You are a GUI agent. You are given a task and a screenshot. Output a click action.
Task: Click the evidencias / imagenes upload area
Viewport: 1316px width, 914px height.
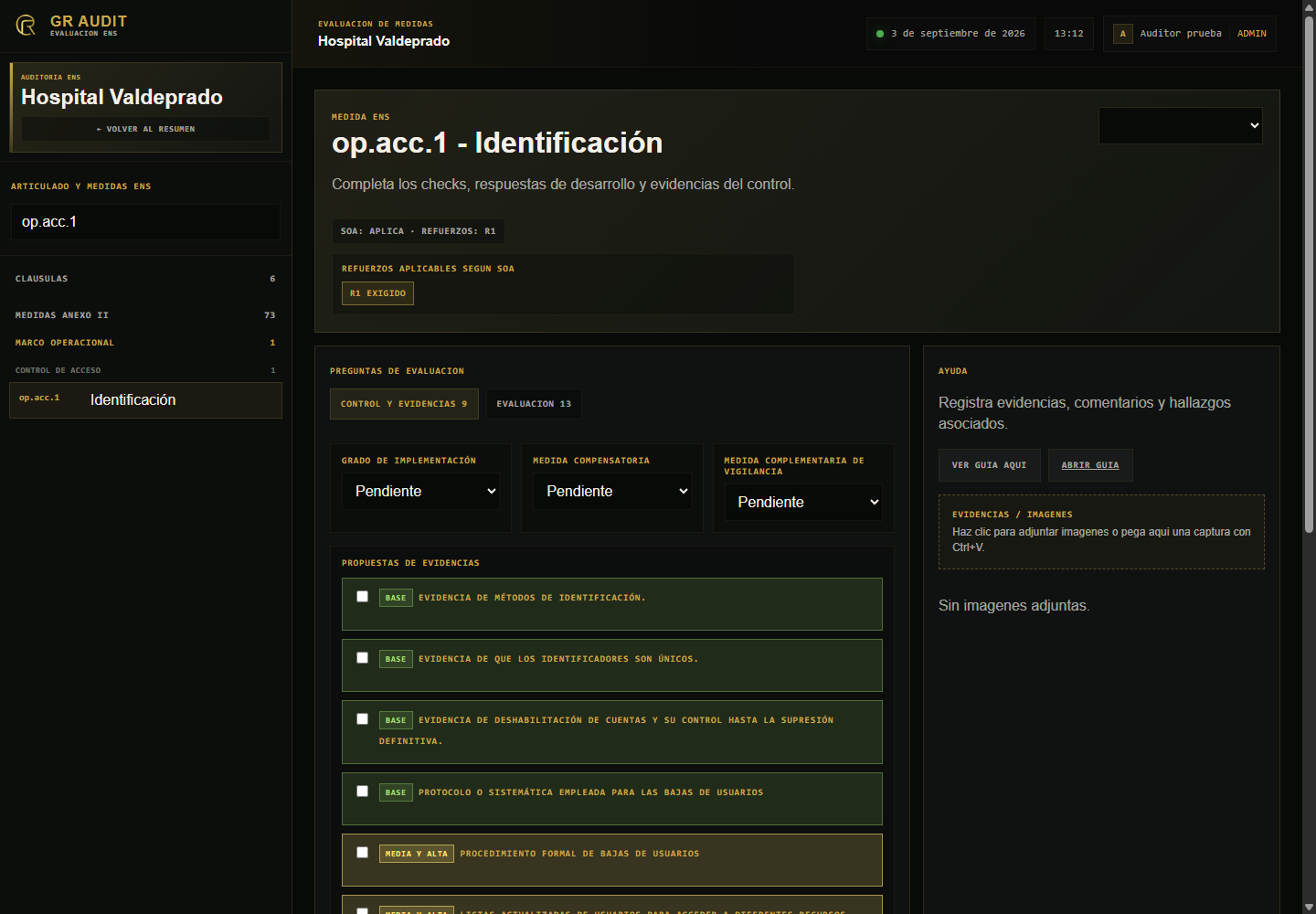[1101, 532]
